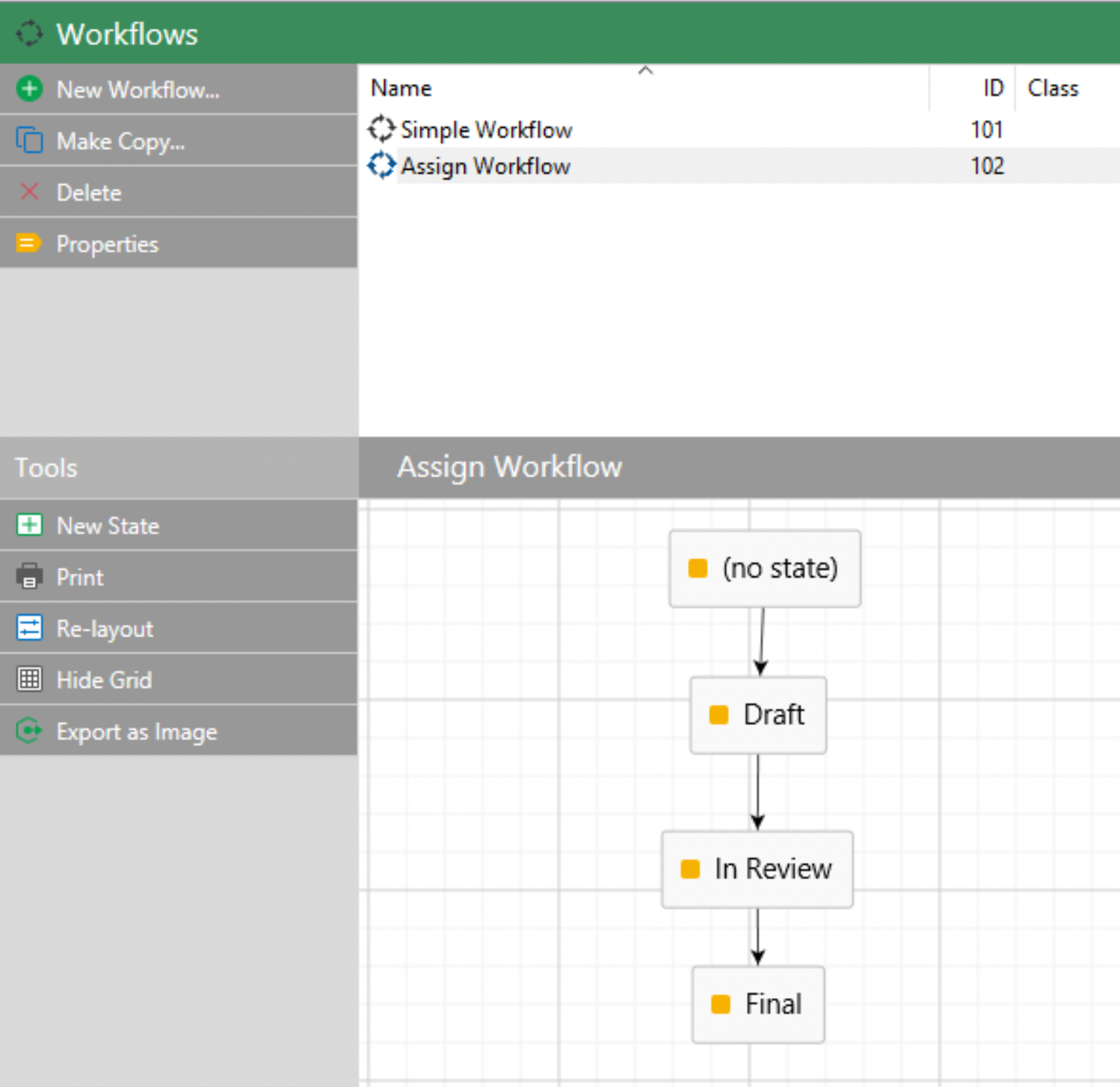Screen dimensions: 1120x1087
Task: Select the In Review state label
Action: coord(773,869)
